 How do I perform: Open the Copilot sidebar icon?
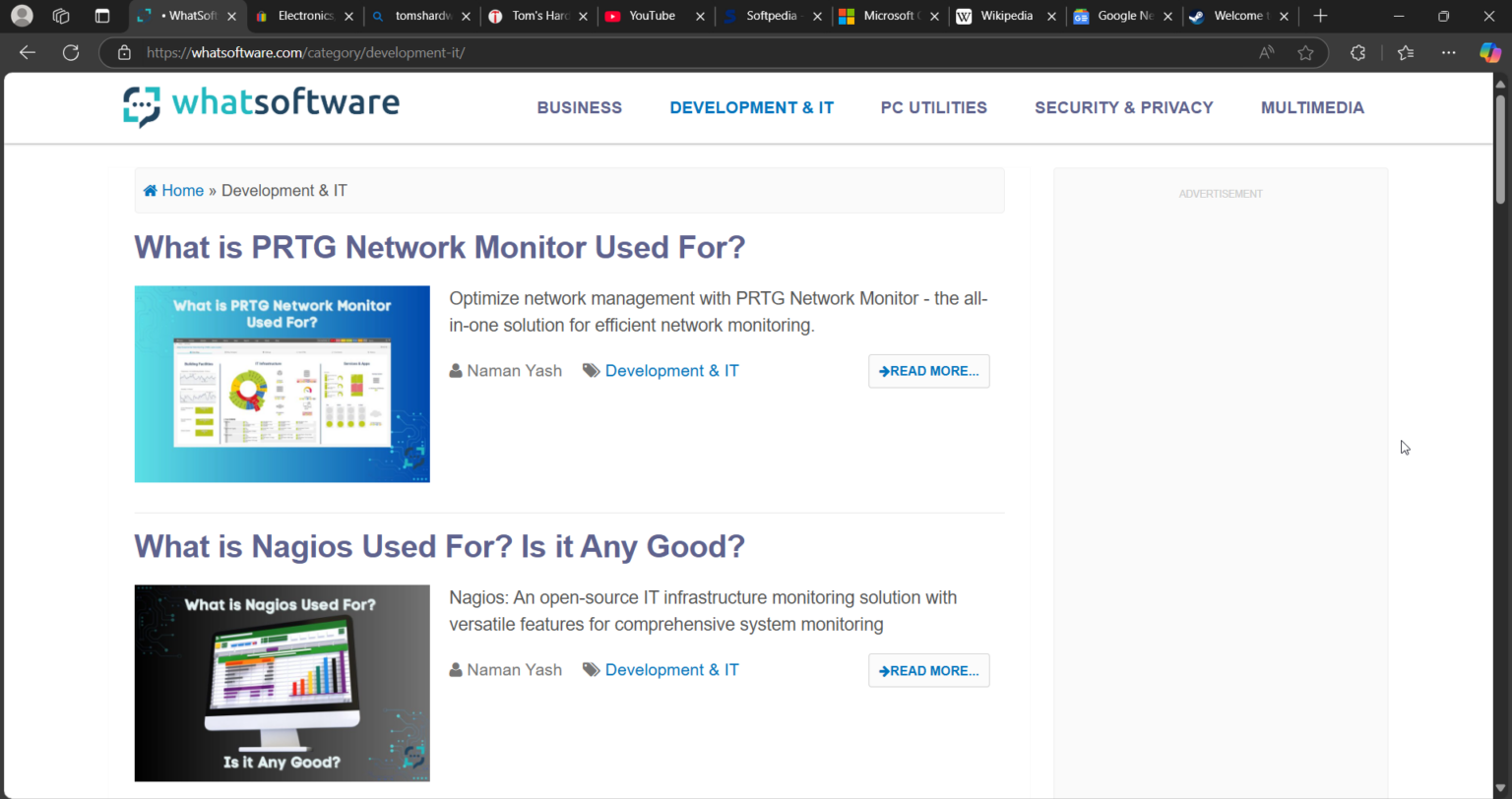[x=1489, y=52]
